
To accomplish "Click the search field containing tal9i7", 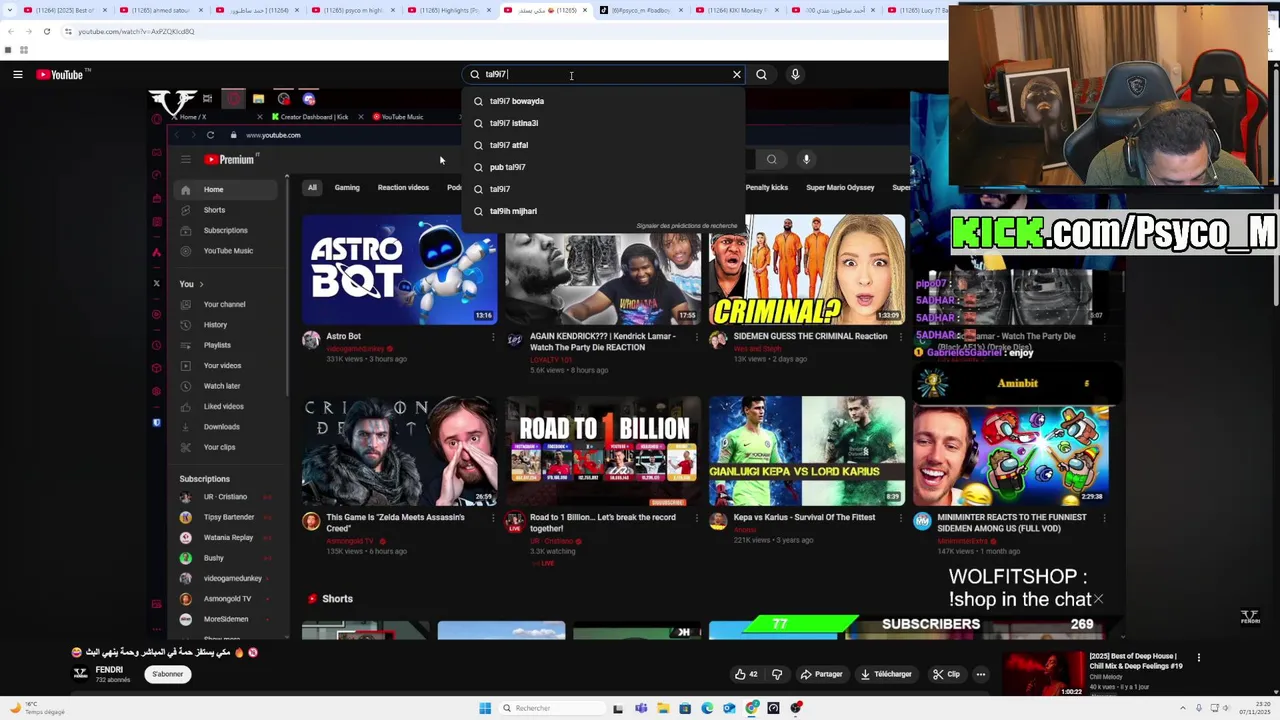I will point(605,74).
